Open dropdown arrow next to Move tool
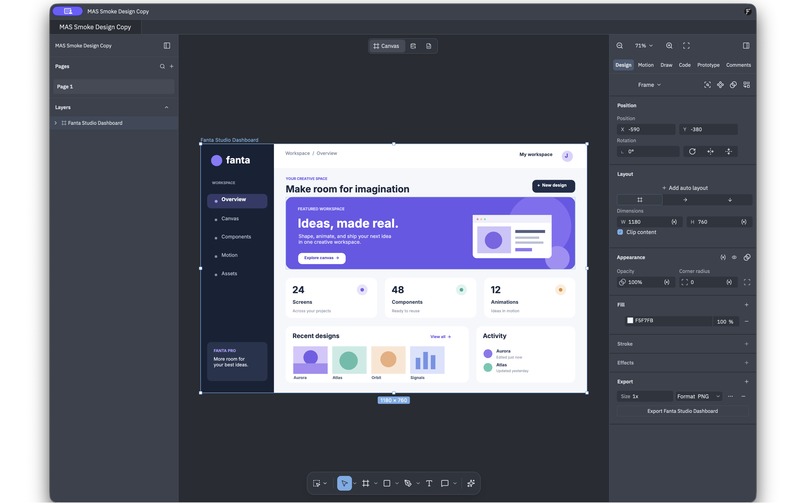Screen dimensions: 806x504 [x=354, y=483]
